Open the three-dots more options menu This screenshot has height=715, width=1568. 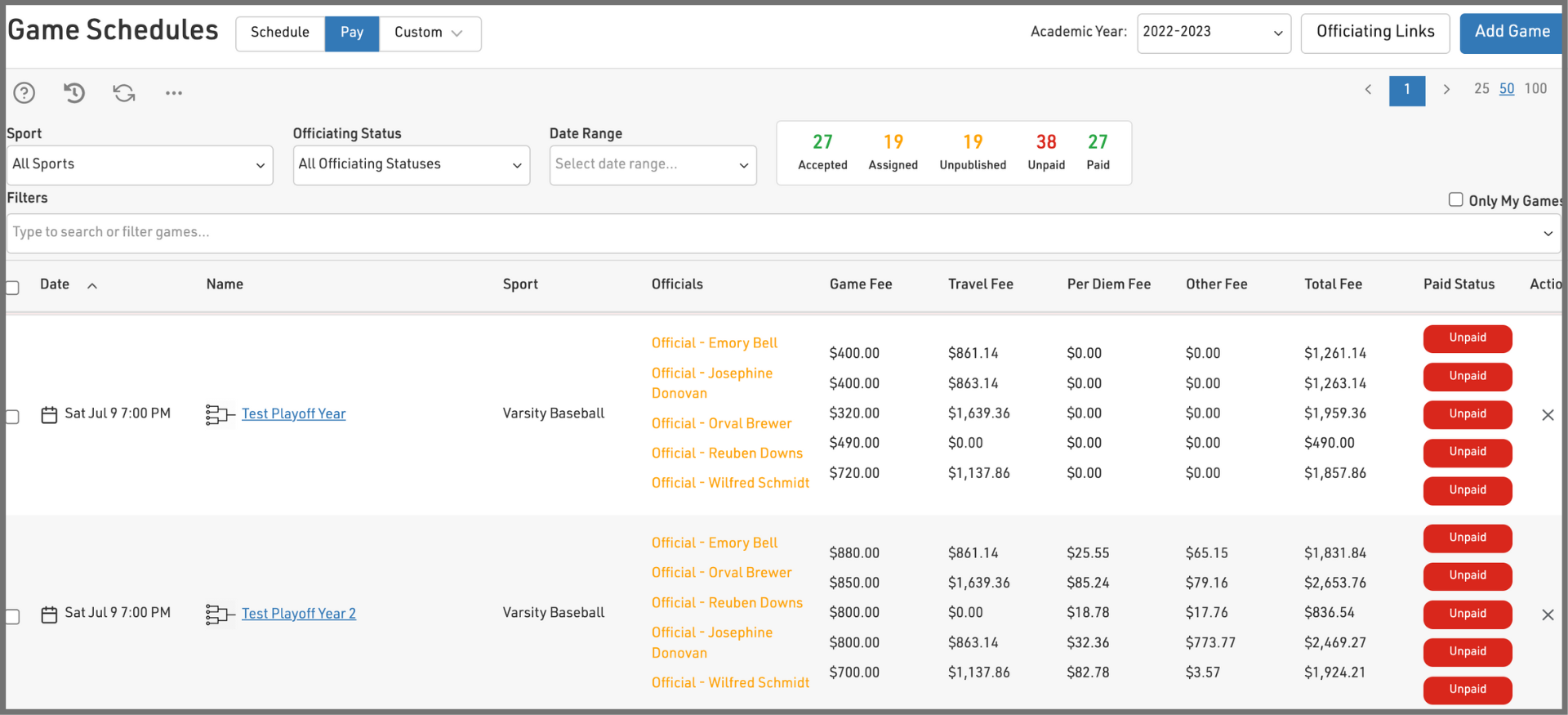[x=174, y=93]
